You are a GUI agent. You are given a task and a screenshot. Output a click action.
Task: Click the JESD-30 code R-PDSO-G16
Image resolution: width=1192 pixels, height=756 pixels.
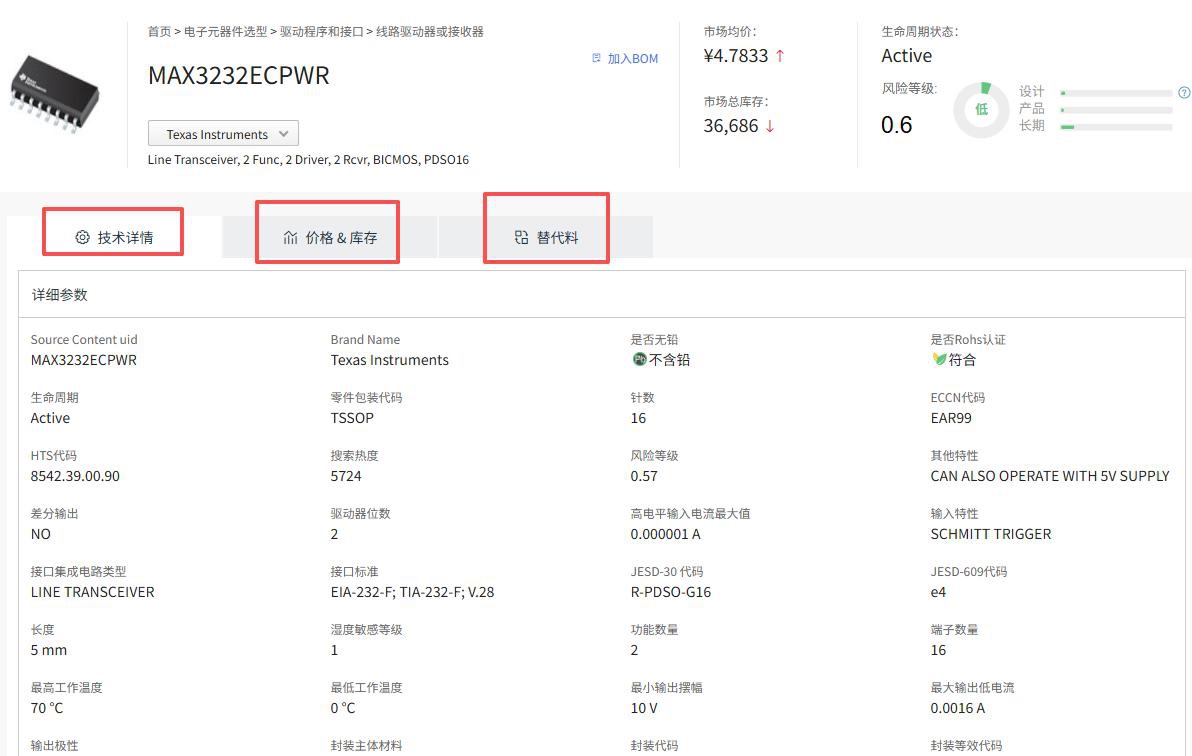tap(670, 592)
